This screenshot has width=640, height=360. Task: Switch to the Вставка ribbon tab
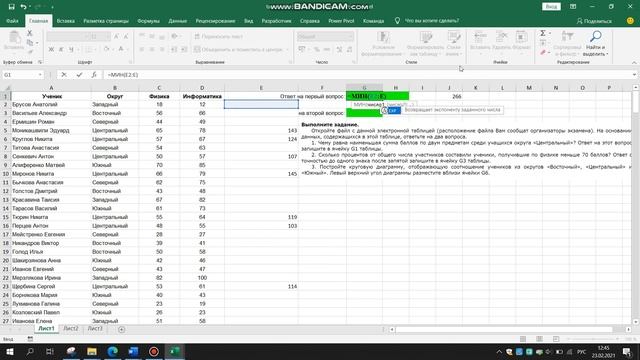(x=65, y=21)
